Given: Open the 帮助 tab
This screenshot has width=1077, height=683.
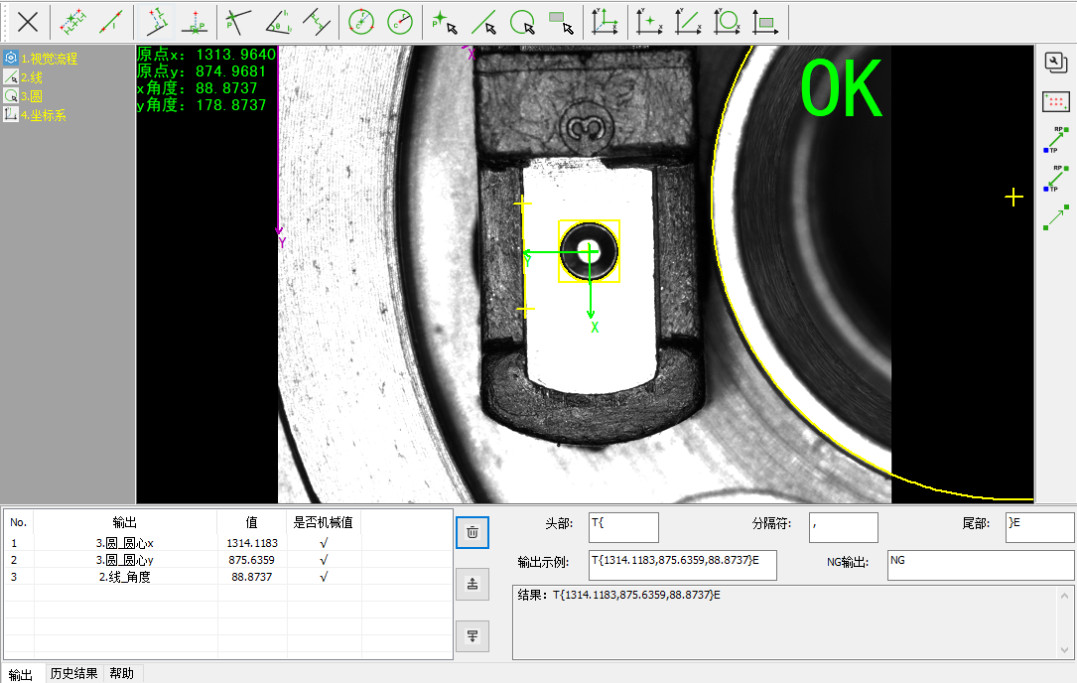Looking at the screenshot, I should (x=122, y=673).
